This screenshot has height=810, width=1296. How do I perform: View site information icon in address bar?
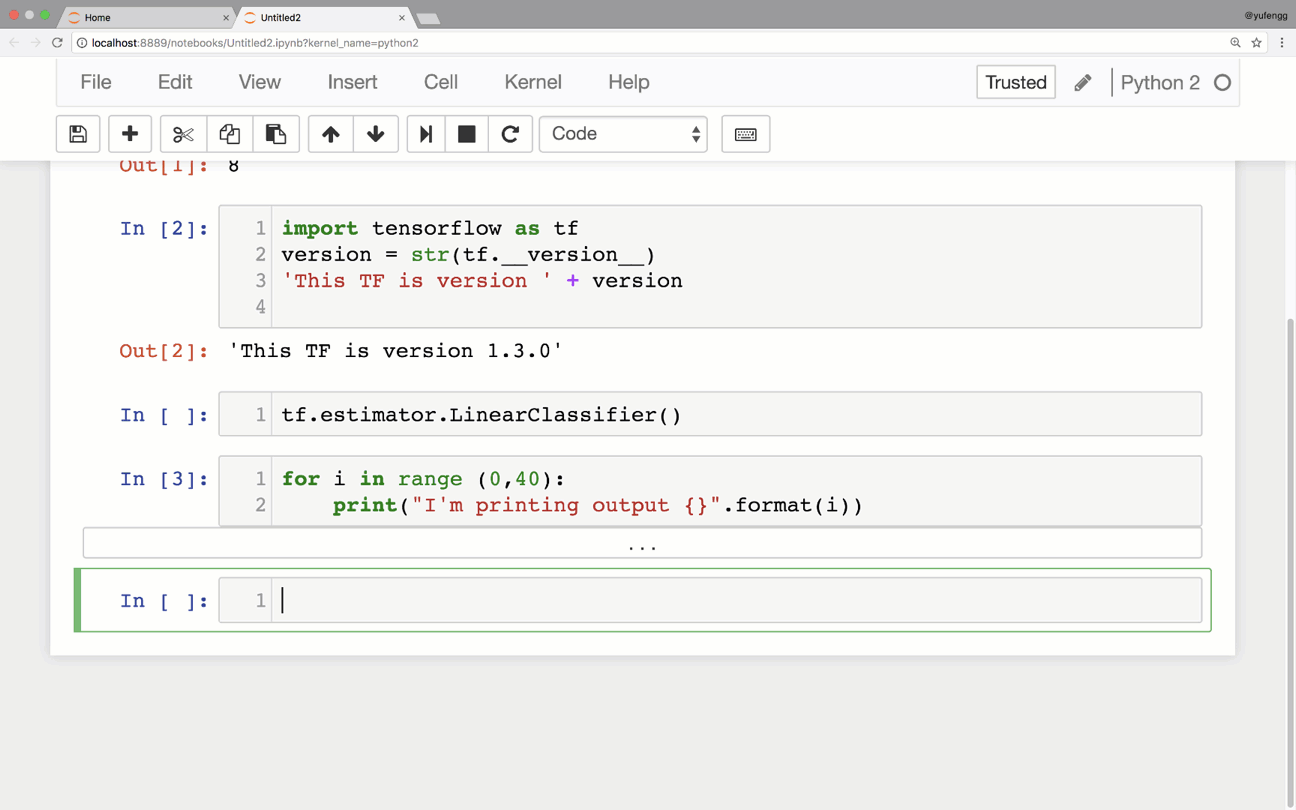click(x=82, y=43)
